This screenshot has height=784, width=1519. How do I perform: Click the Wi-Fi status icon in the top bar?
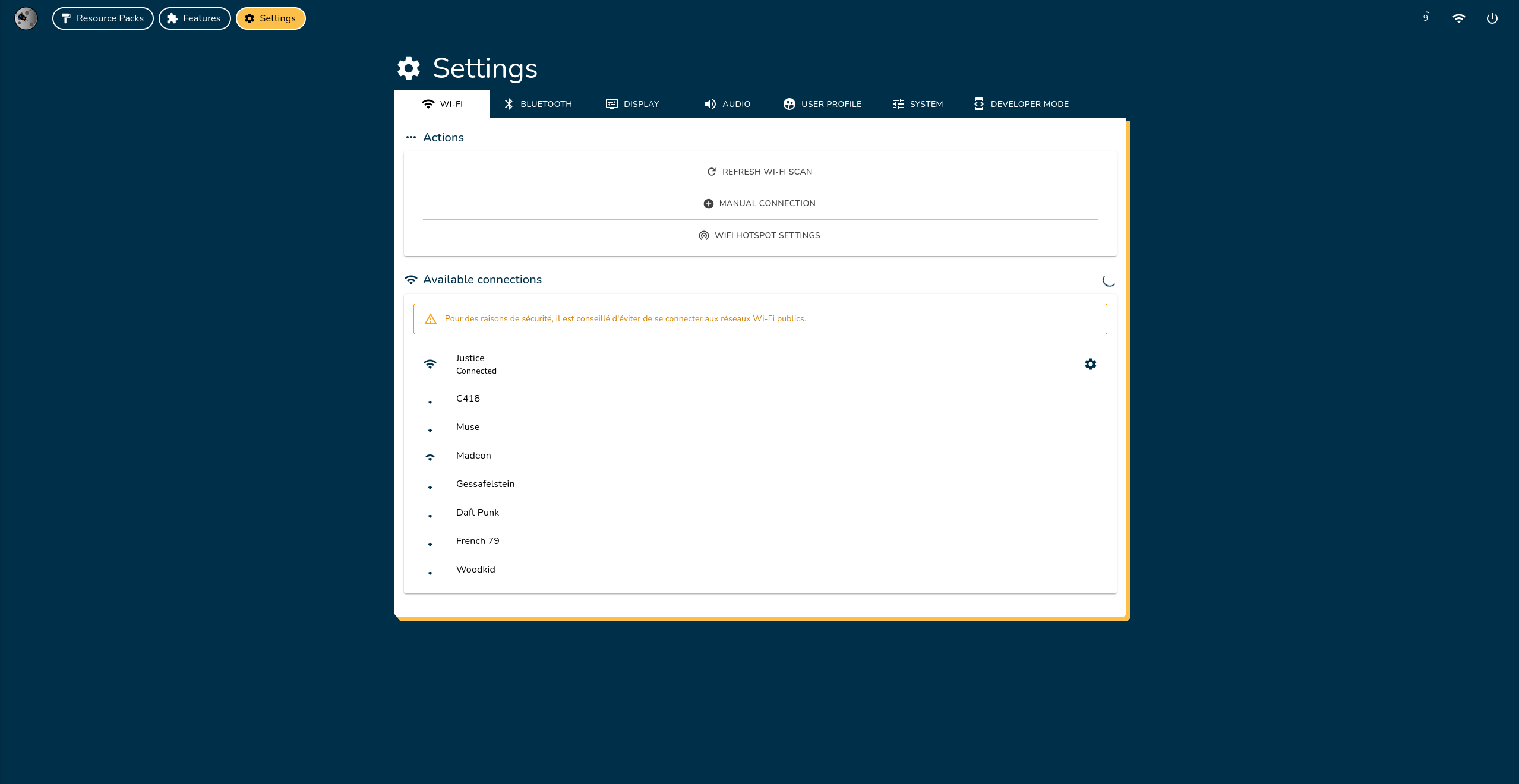click(1459, 18)
